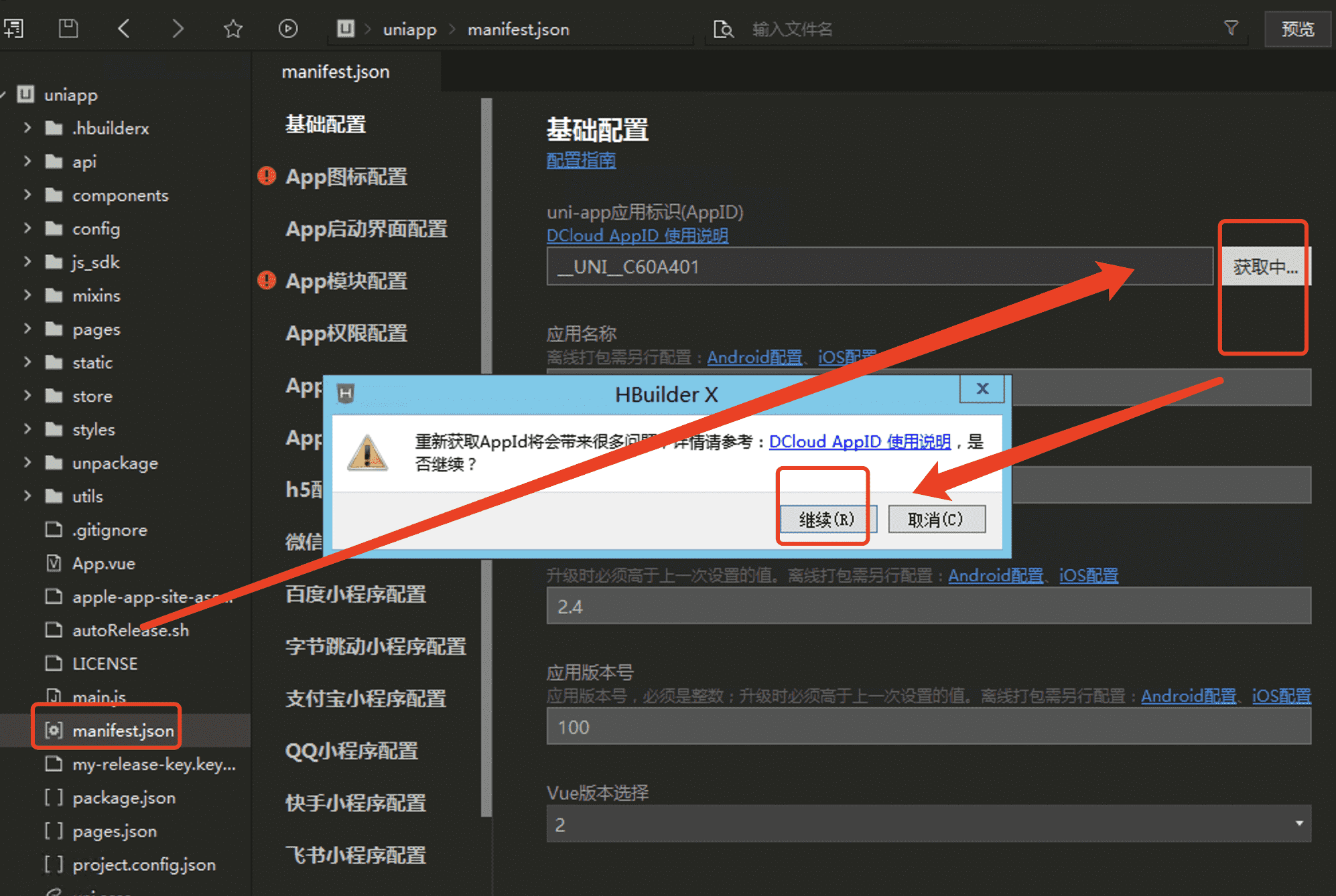The image size is (1336, 896).
Task: Click the version name field showing 2.4
Action: [929, 606]
